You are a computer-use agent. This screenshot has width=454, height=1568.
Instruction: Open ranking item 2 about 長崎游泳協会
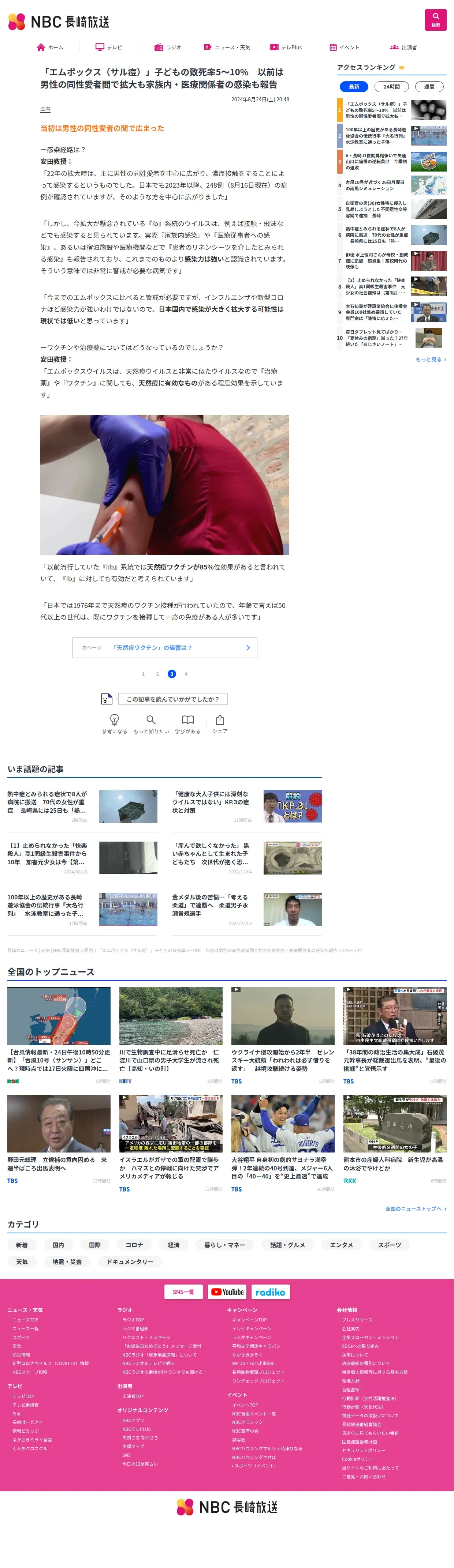click(391, 136)
